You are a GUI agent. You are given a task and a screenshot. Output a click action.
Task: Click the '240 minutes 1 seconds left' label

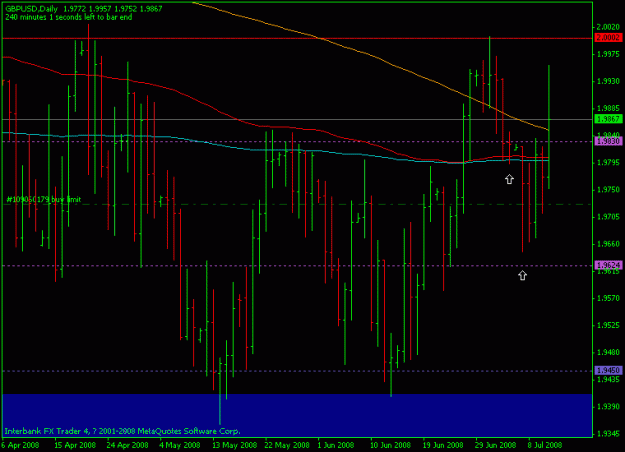pos(69,17)
